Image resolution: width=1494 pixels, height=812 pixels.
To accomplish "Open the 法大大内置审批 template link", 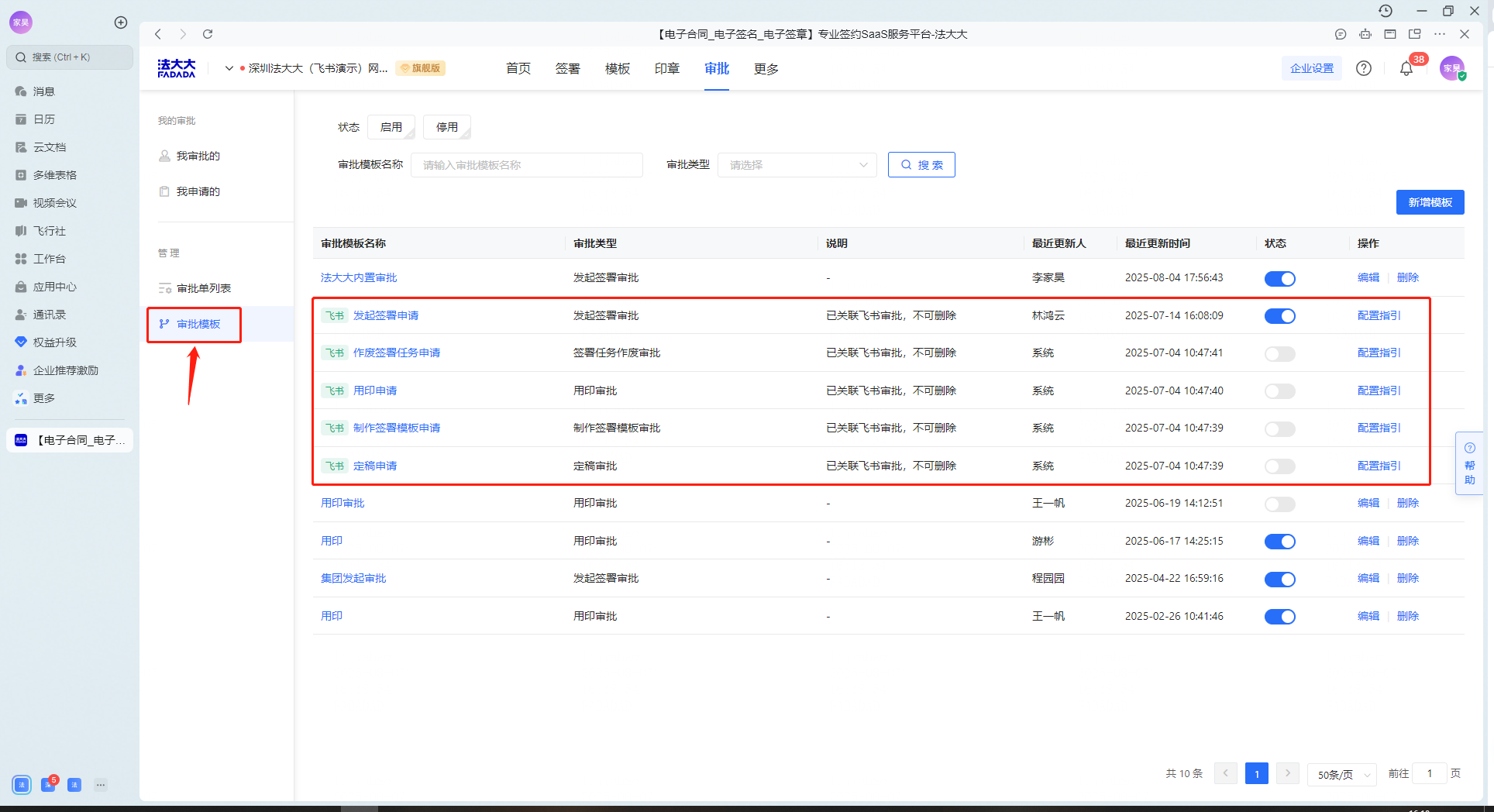I will click(x=359, y=277).
